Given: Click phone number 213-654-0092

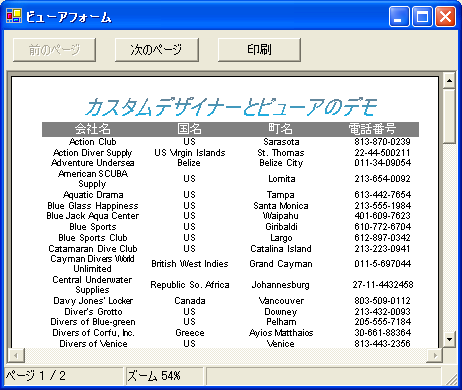Looking at the screenshot, I should click(x=382, y=179).
